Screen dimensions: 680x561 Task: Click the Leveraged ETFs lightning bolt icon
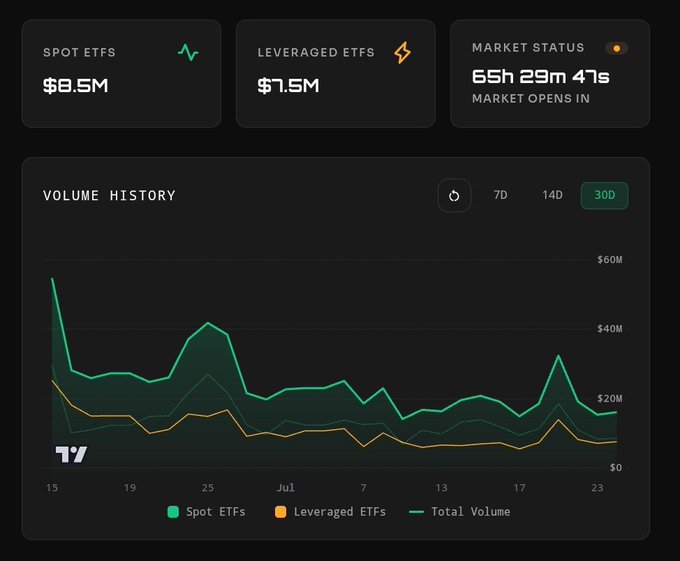pos(402,53)
